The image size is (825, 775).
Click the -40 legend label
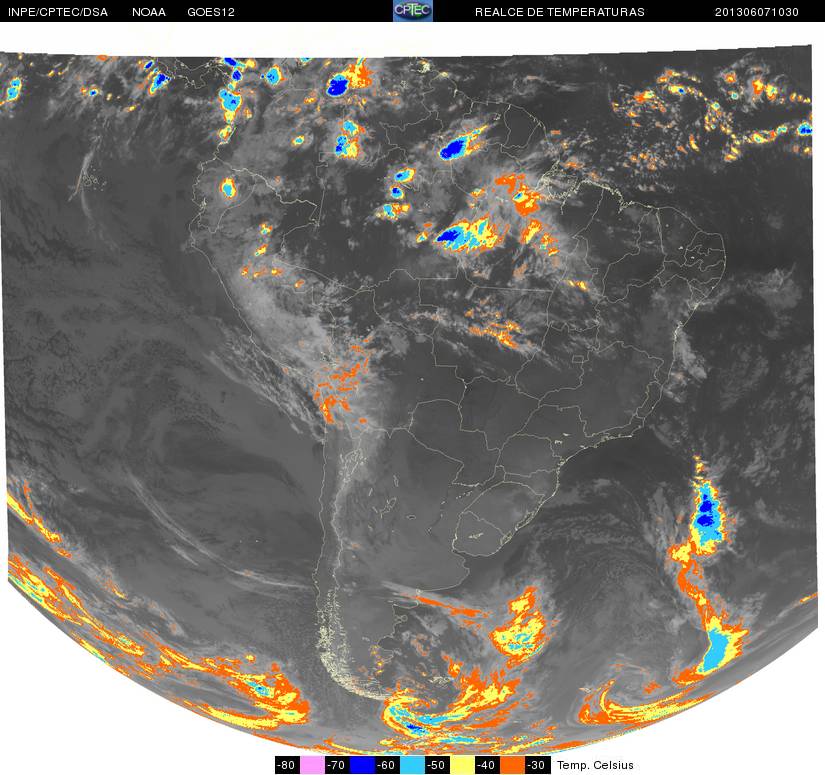pos(487,764)
